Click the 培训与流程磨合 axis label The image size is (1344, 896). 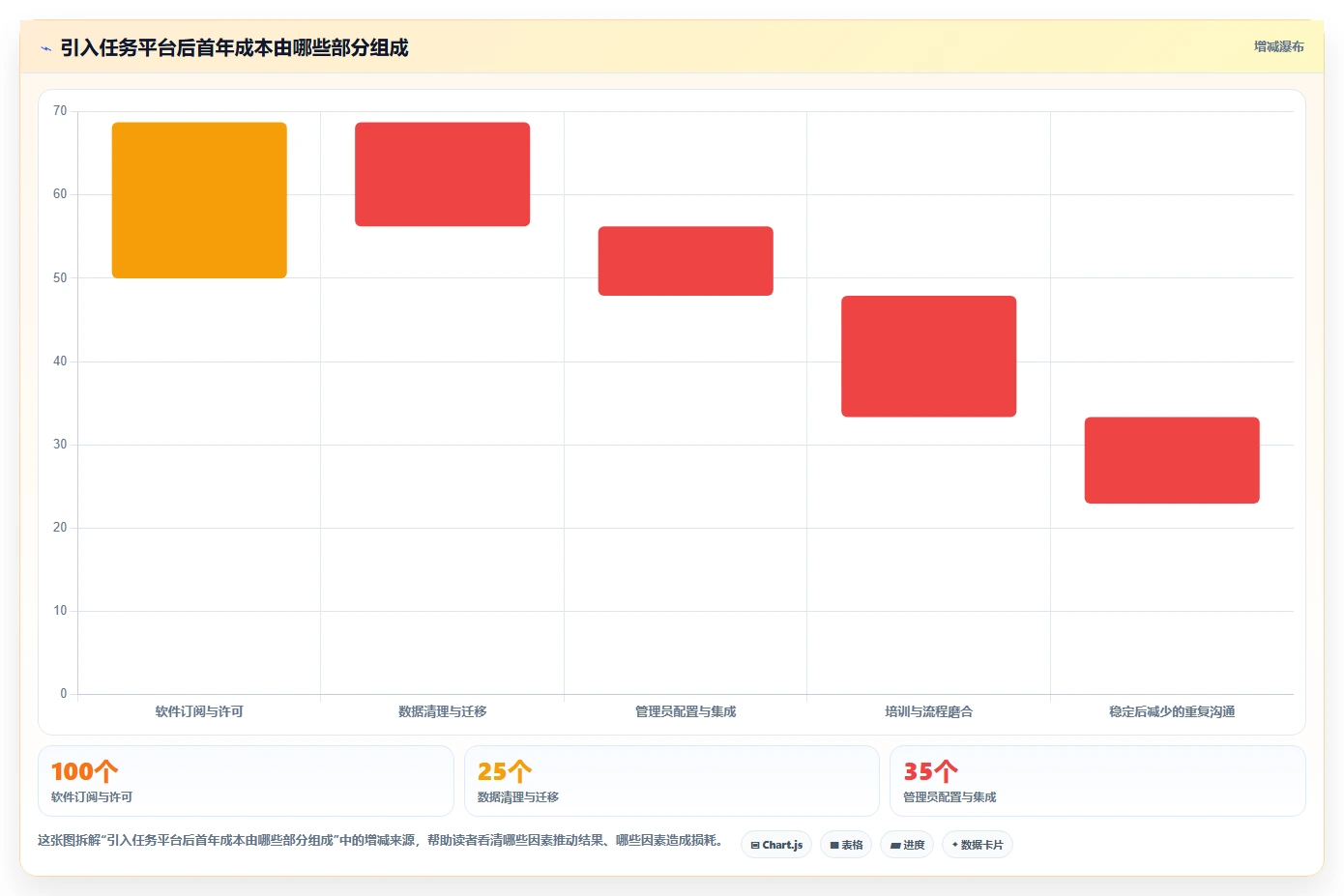(x=928, y=711)
